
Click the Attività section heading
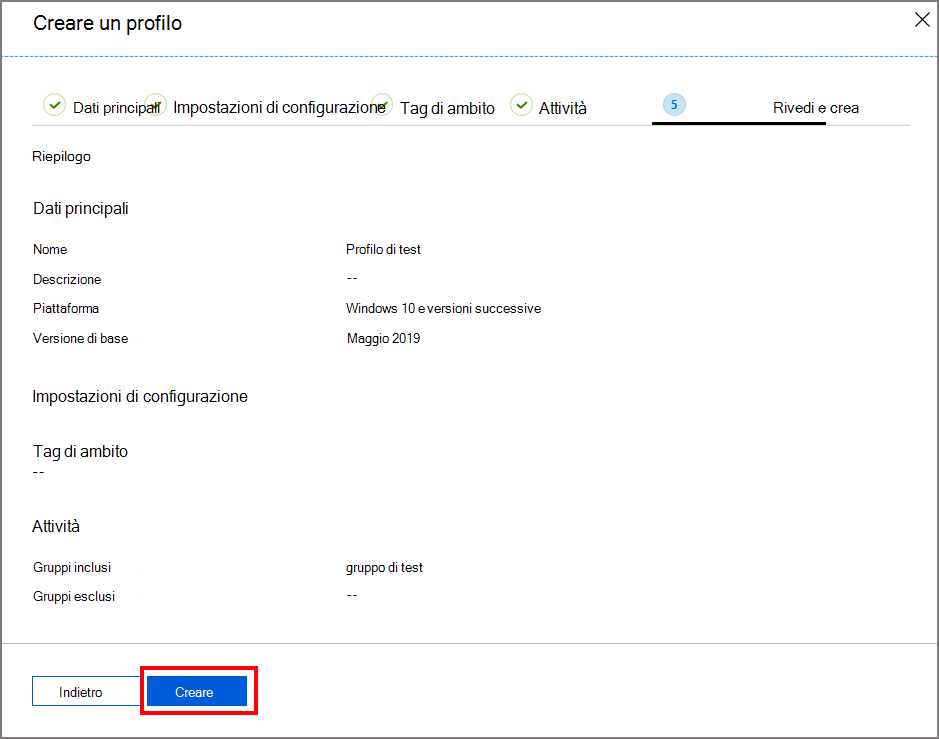(56, 526)
